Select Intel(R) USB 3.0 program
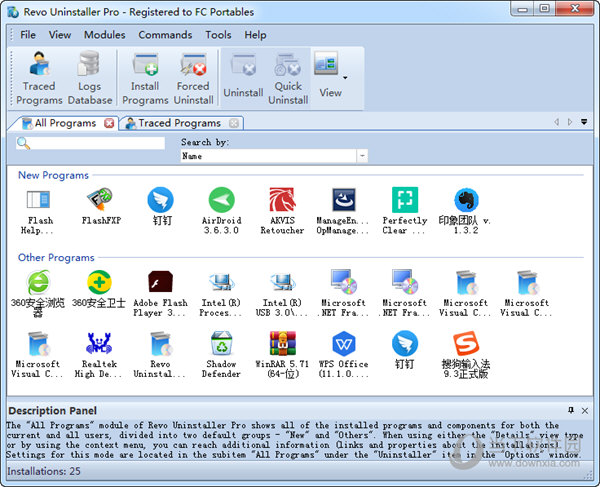The width and height of the screenshot is (600, 487). (x=282, y=294)
